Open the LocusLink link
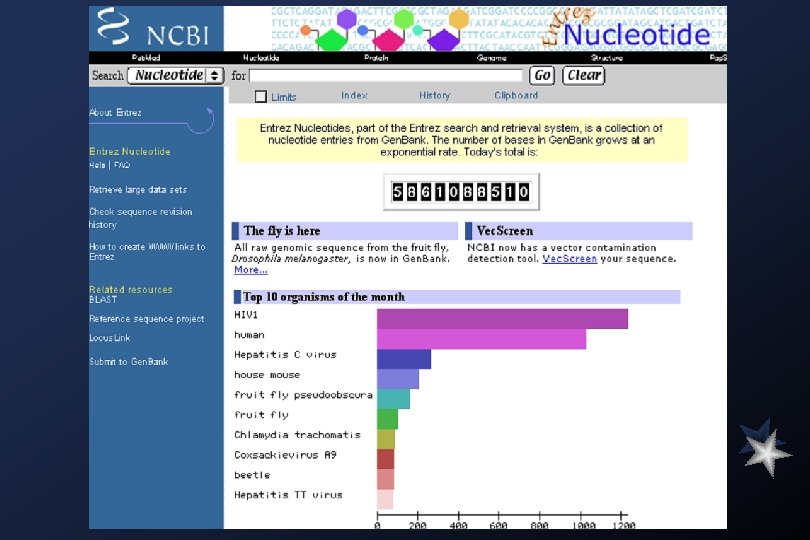The width and height of the screenshot is (810, 540). coord(110,338)
